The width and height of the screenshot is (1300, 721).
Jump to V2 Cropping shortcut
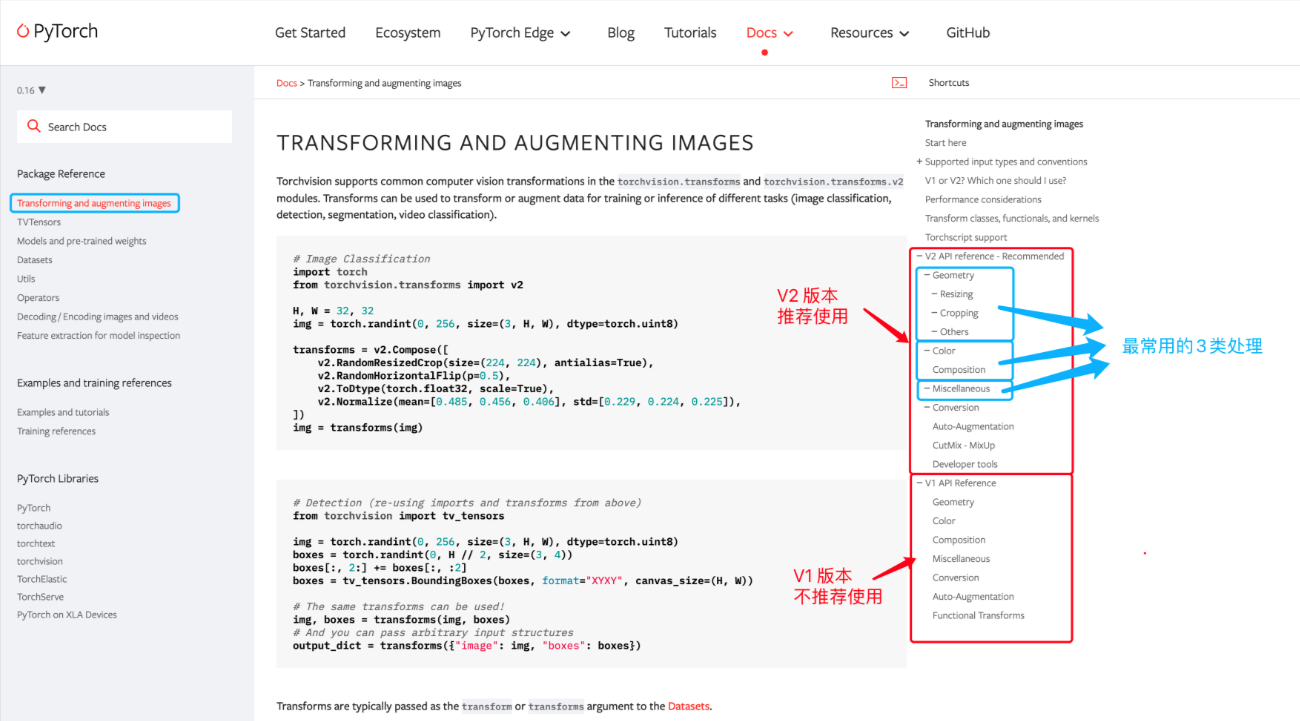pos(960,313)
